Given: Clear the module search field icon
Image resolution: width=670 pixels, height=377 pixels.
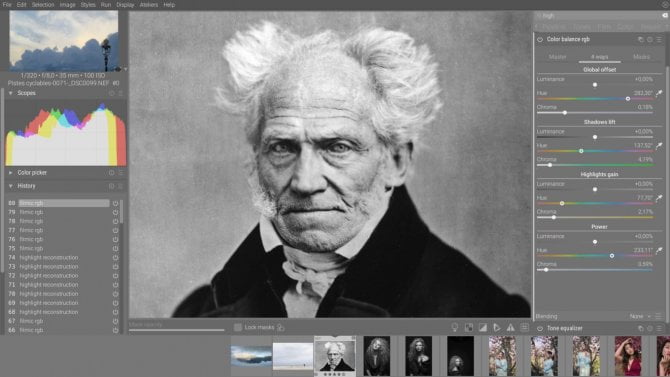Looking at the screenshot, I should coord(665,15).
